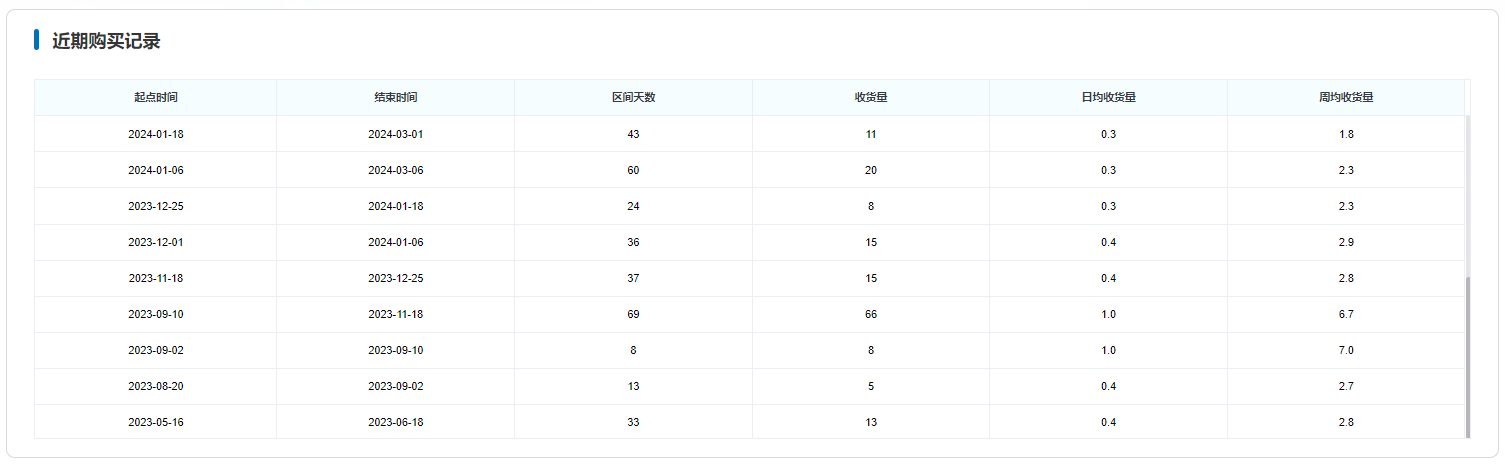Click the 日均收货量 column header
The height and width of the screenshot is (467, 1505).
[1109, 98]
